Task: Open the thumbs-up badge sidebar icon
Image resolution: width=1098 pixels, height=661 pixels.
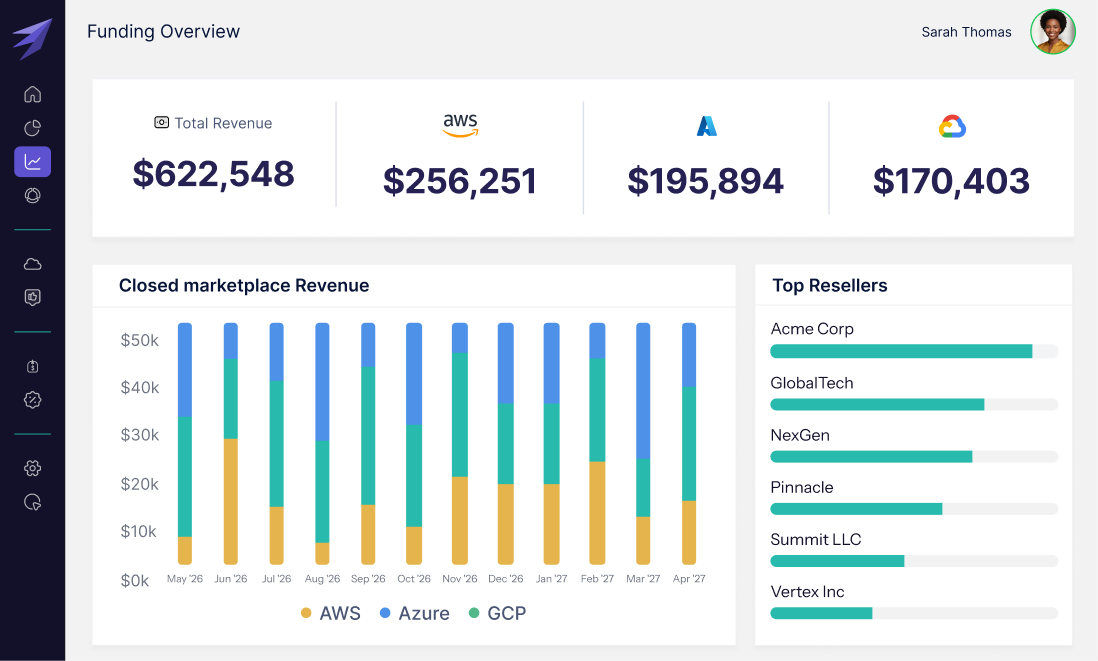Action: [x=32, y=298]
